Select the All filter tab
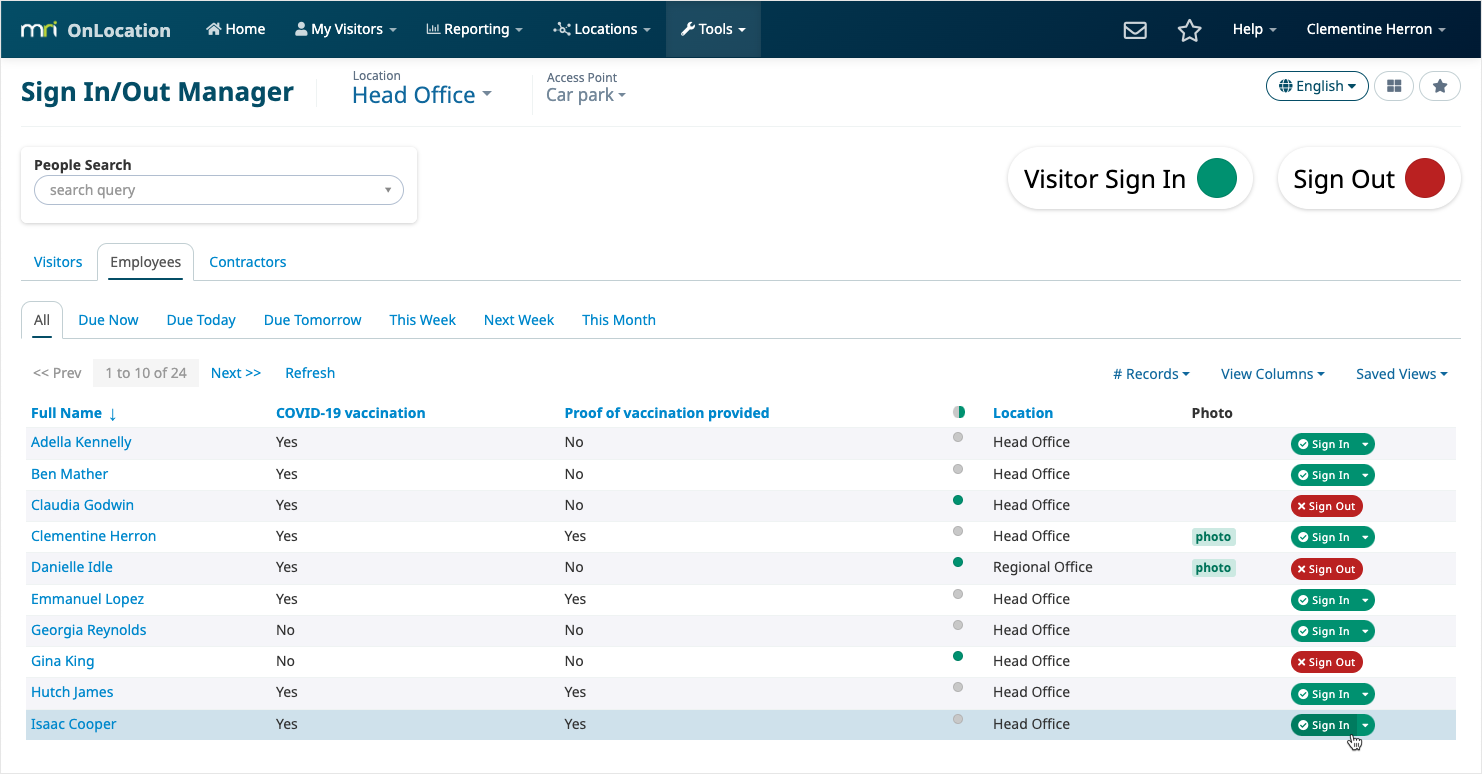This screenshot has height=774, width=1482. [x=42, y=320]
